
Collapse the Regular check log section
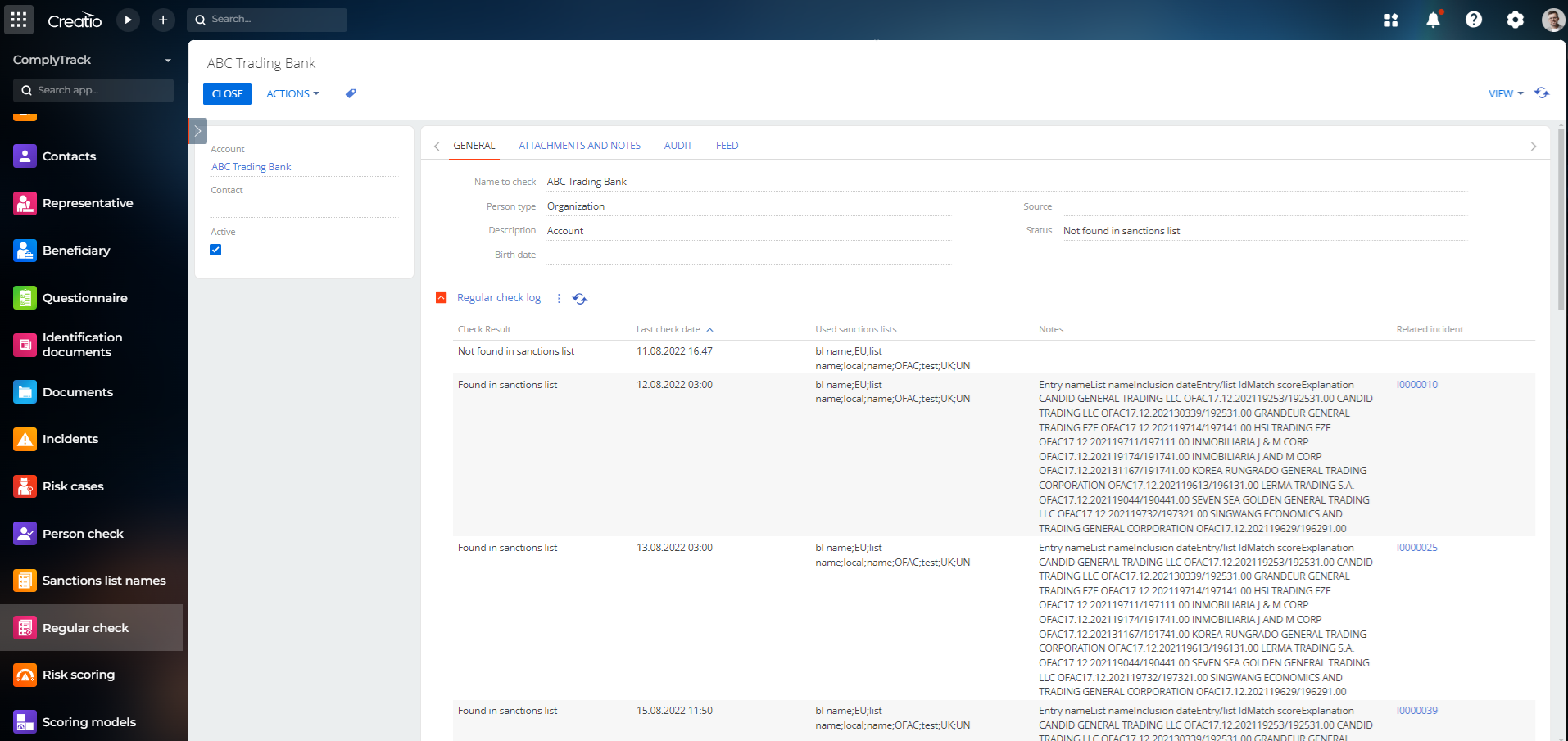point(441,297)
